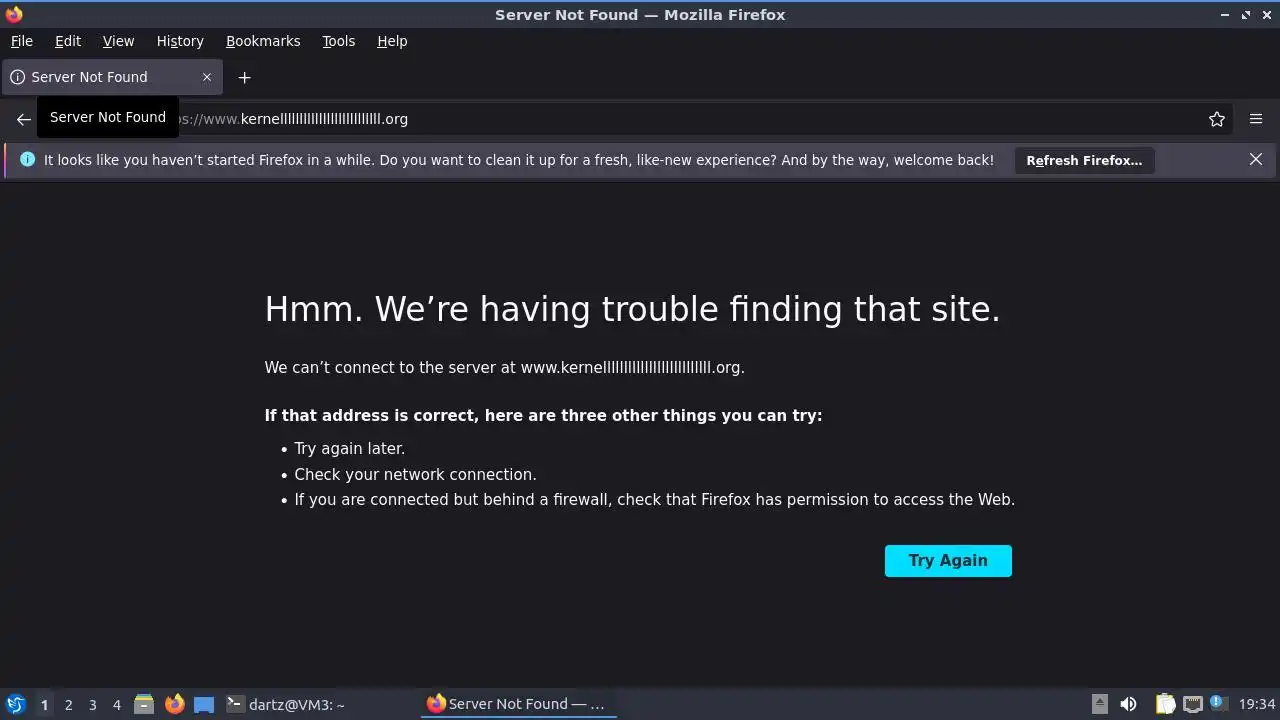Click 'We can't connect to the server' sentence
The height and width of the screenshot is (720, 1280).
(x=504, y=368)
